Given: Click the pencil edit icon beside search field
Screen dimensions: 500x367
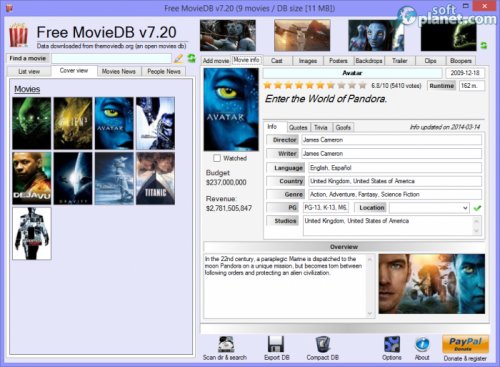Looking at the screenshot, I should click(179, 59).
